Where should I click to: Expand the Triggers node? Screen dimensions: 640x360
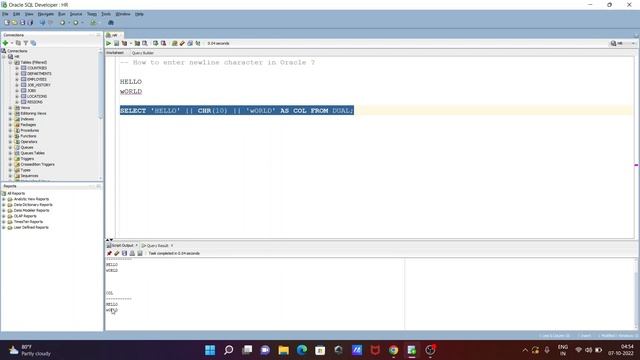(11, 159)
